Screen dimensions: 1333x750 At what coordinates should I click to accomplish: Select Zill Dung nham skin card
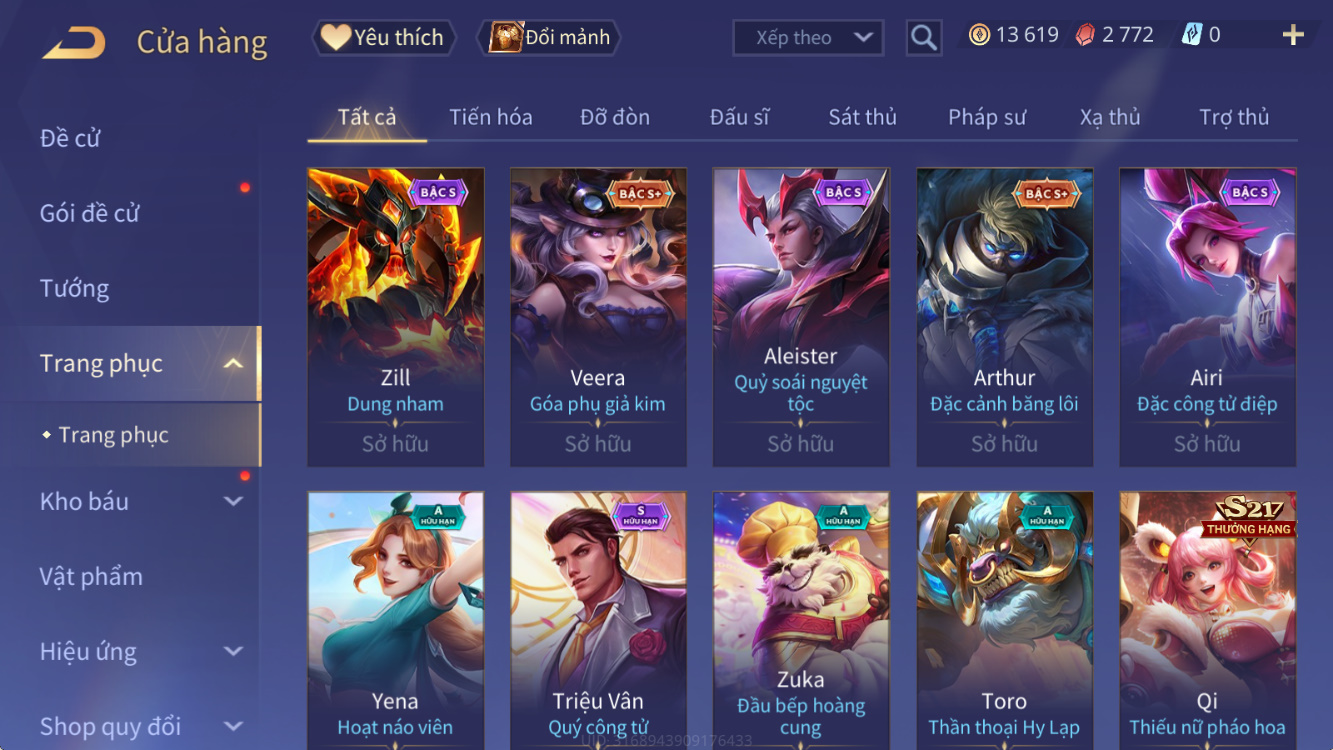coord(396,317)
